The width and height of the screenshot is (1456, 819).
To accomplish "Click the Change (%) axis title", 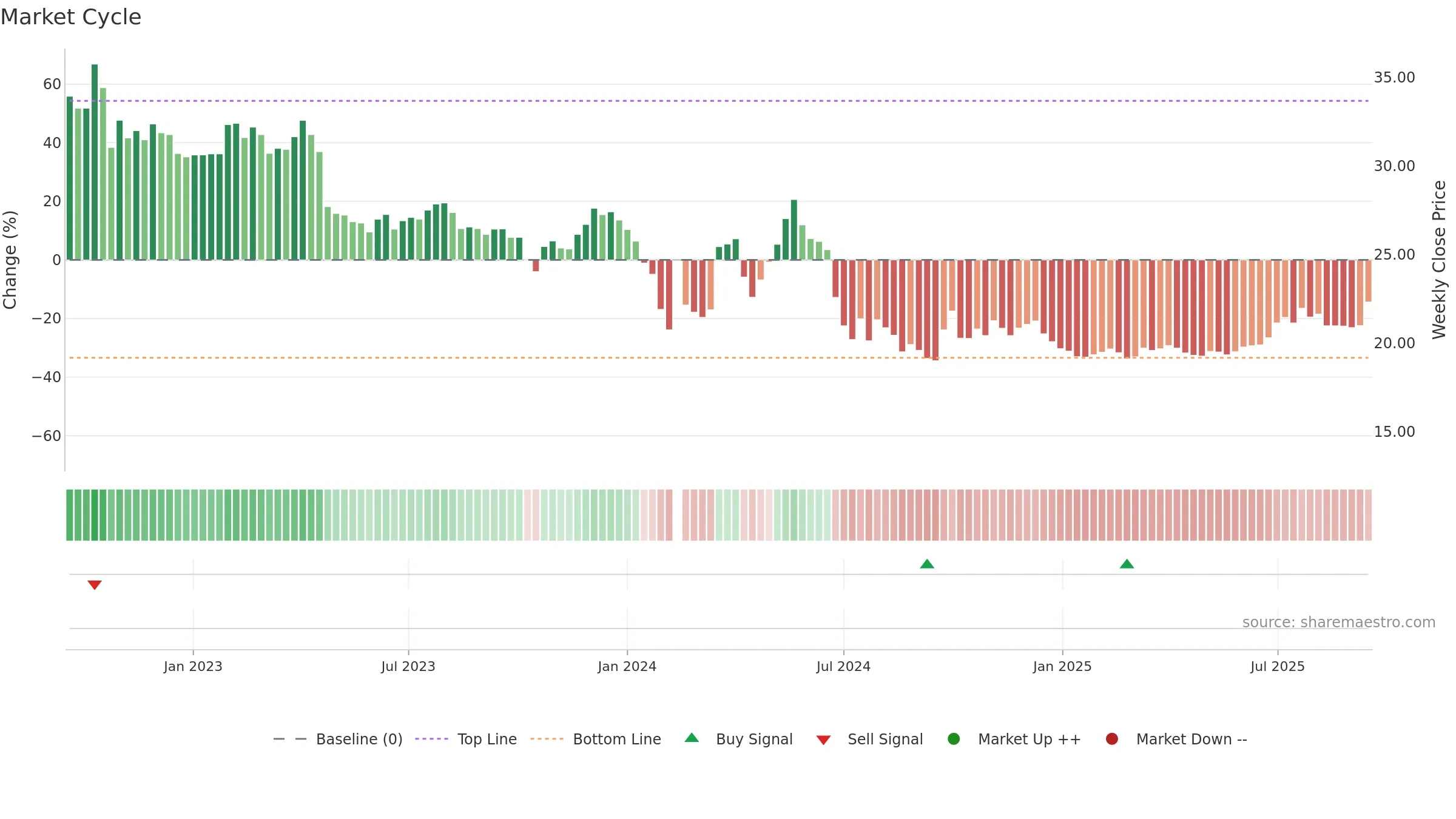I will coord(10,260).
